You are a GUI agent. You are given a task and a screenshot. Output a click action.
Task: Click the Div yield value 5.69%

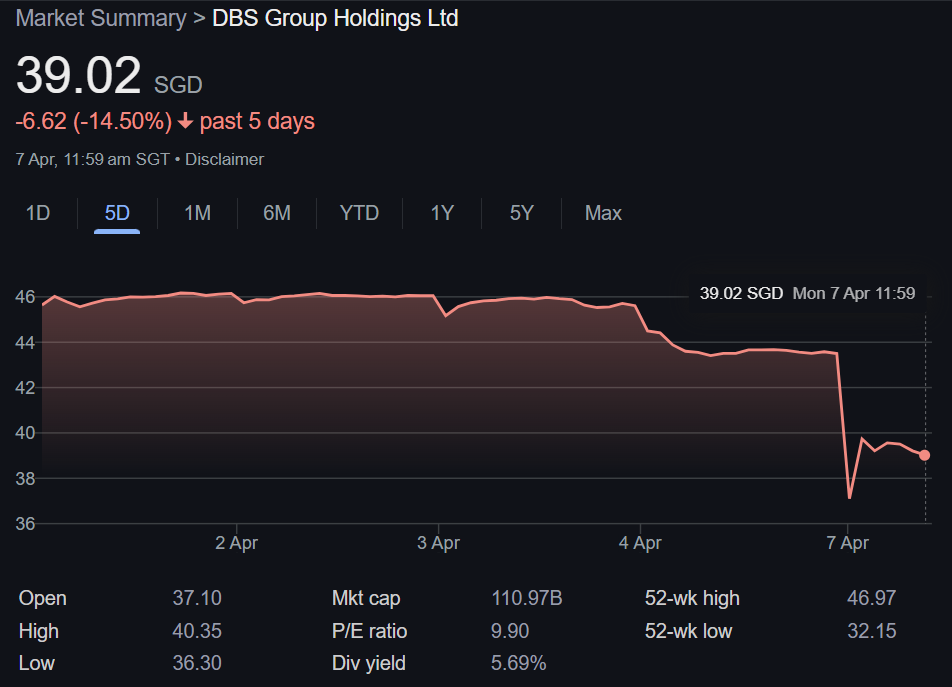click(518, 663)
